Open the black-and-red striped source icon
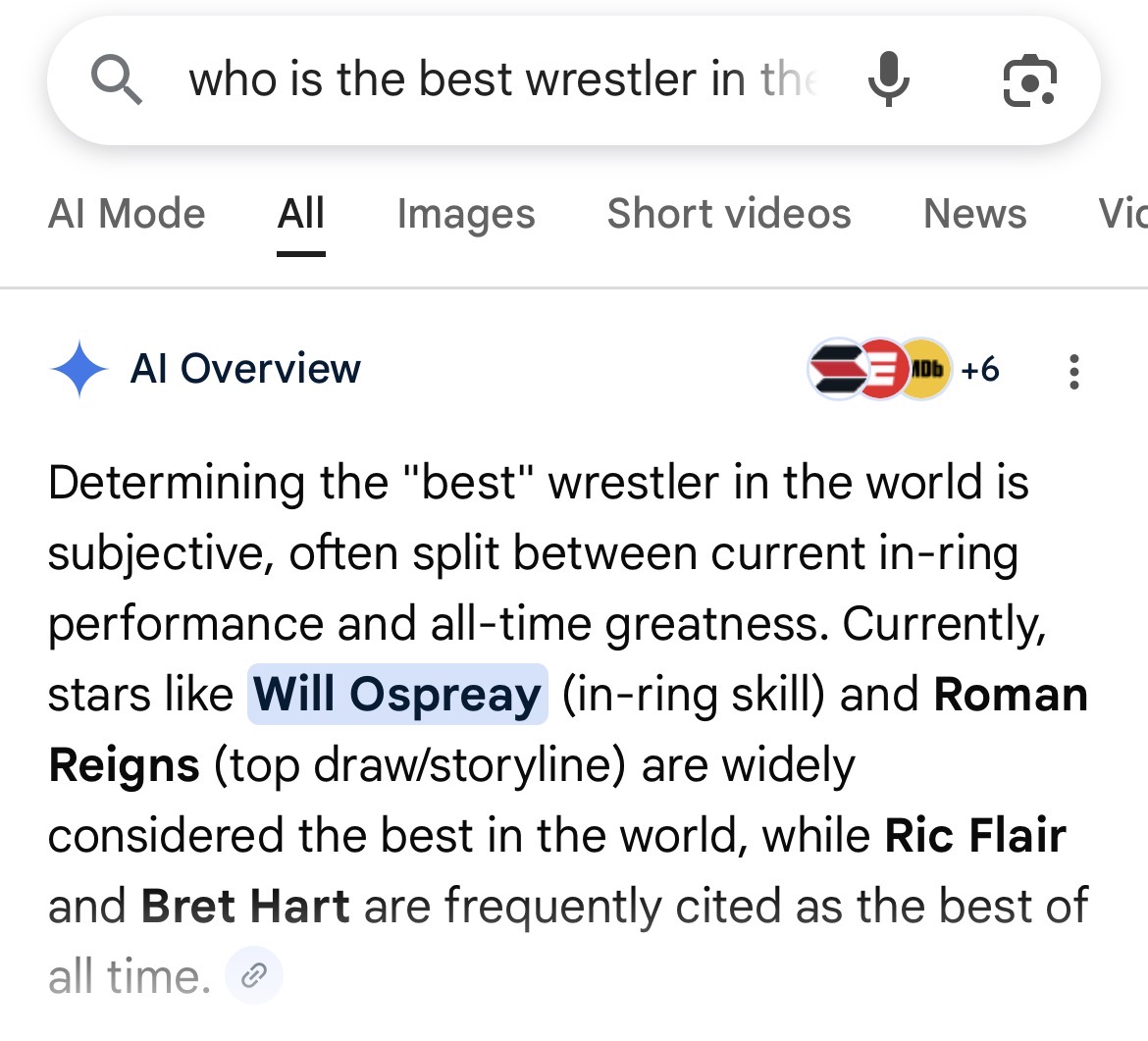1148x1041 pixels. tap(836, 369)
